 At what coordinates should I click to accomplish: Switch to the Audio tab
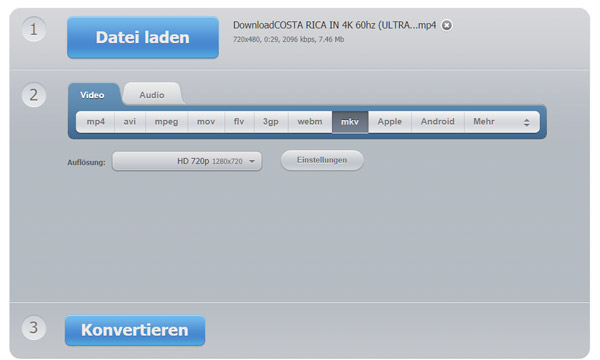point(152,95)
